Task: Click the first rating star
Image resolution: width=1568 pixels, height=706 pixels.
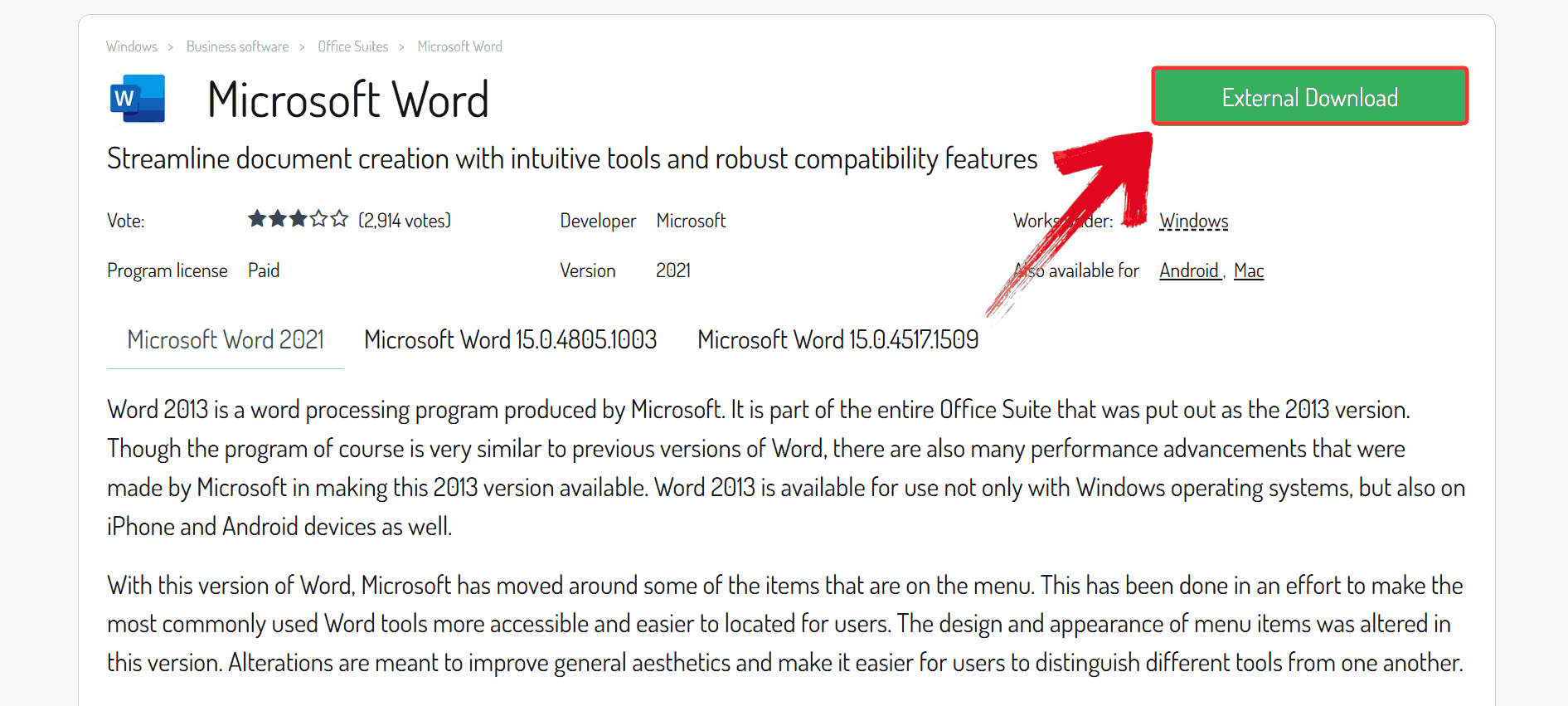Action: point(257,219)
